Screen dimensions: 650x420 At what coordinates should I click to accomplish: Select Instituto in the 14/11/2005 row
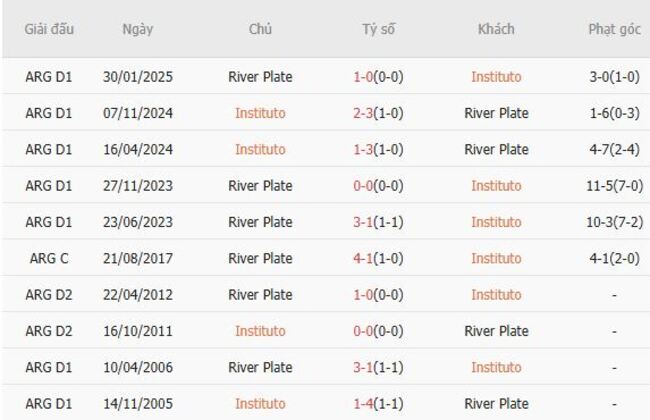point(260,404)
